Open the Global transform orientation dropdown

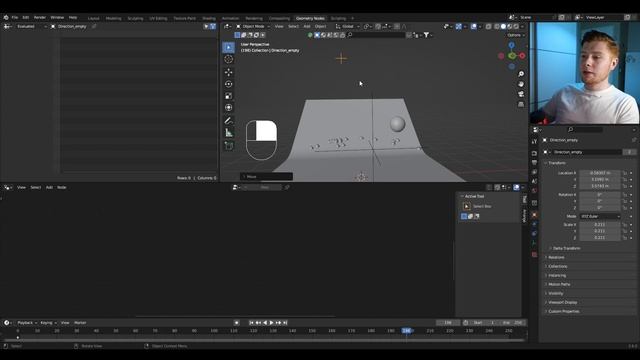[348, 27]
